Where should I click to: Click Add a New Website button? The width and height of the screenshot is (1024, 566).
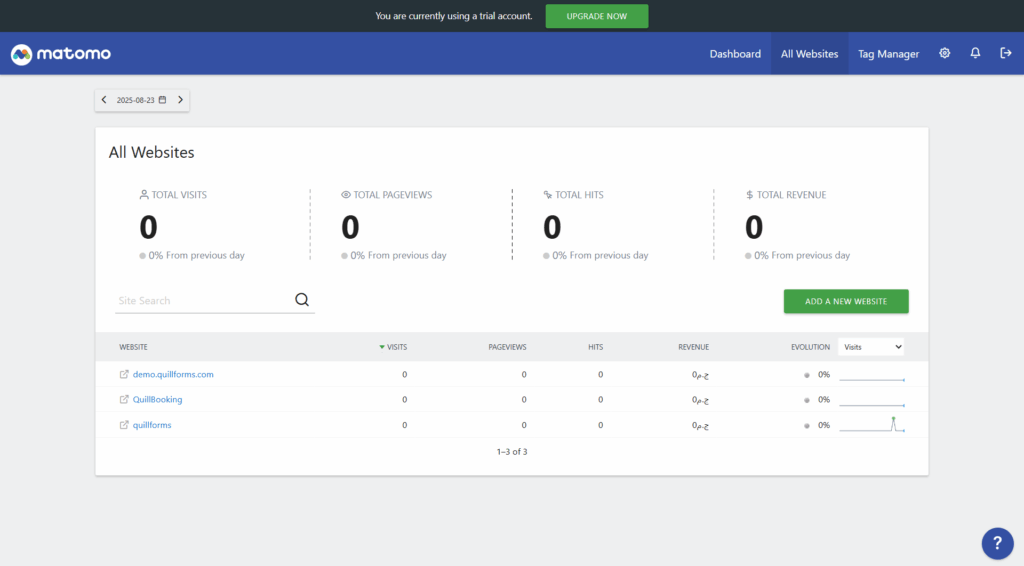pyautogui.click(x=845, y=301)
